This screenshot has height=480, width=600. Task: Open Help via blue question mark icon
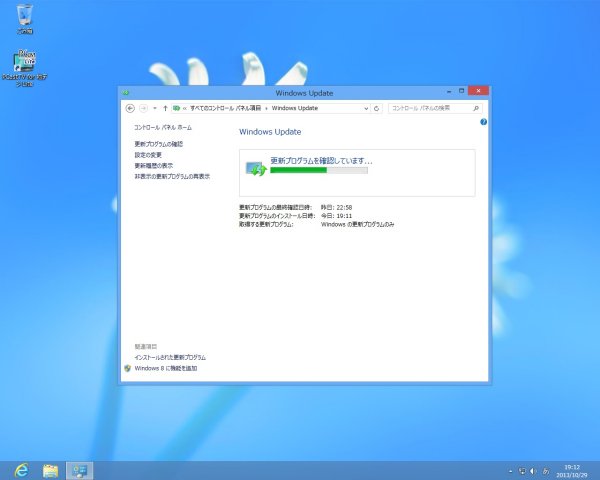[x=483, y=122]
